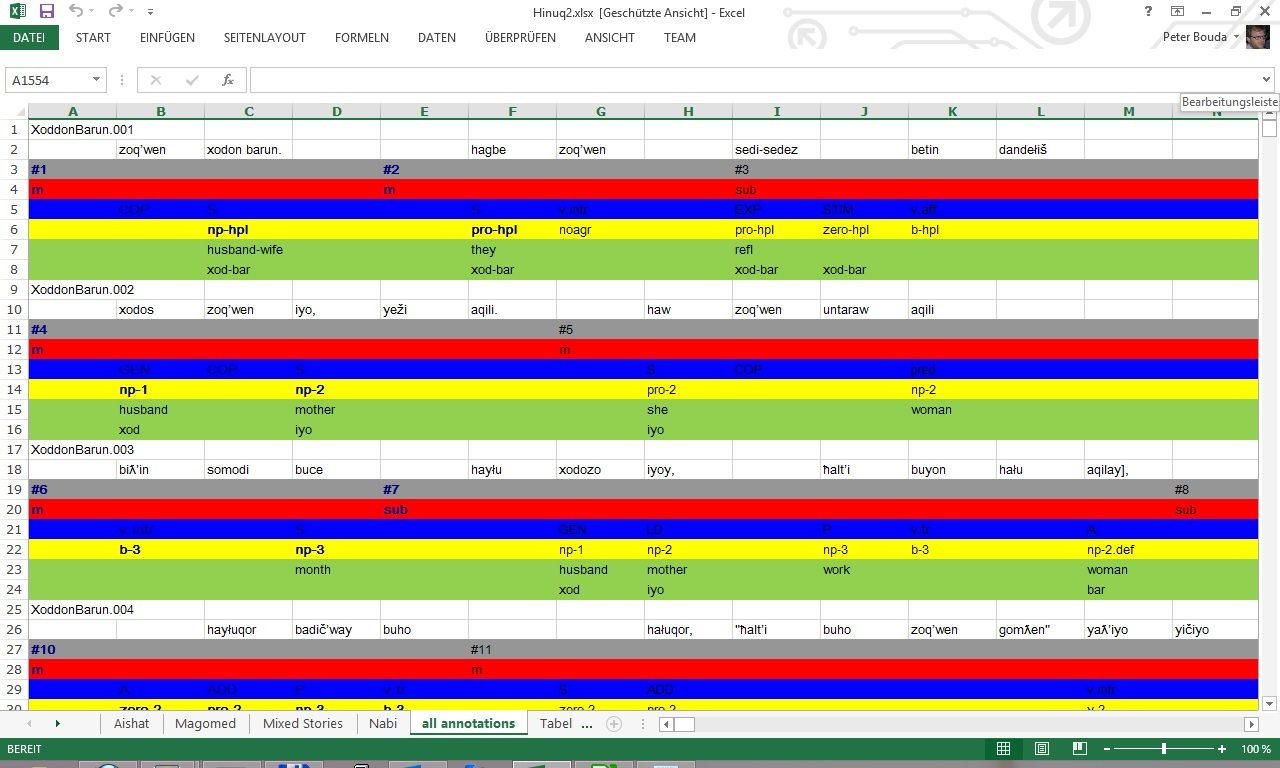Switch to the DATEN ribbon tab
Viewport: 1280px width, 768px height.
[437, 38]
